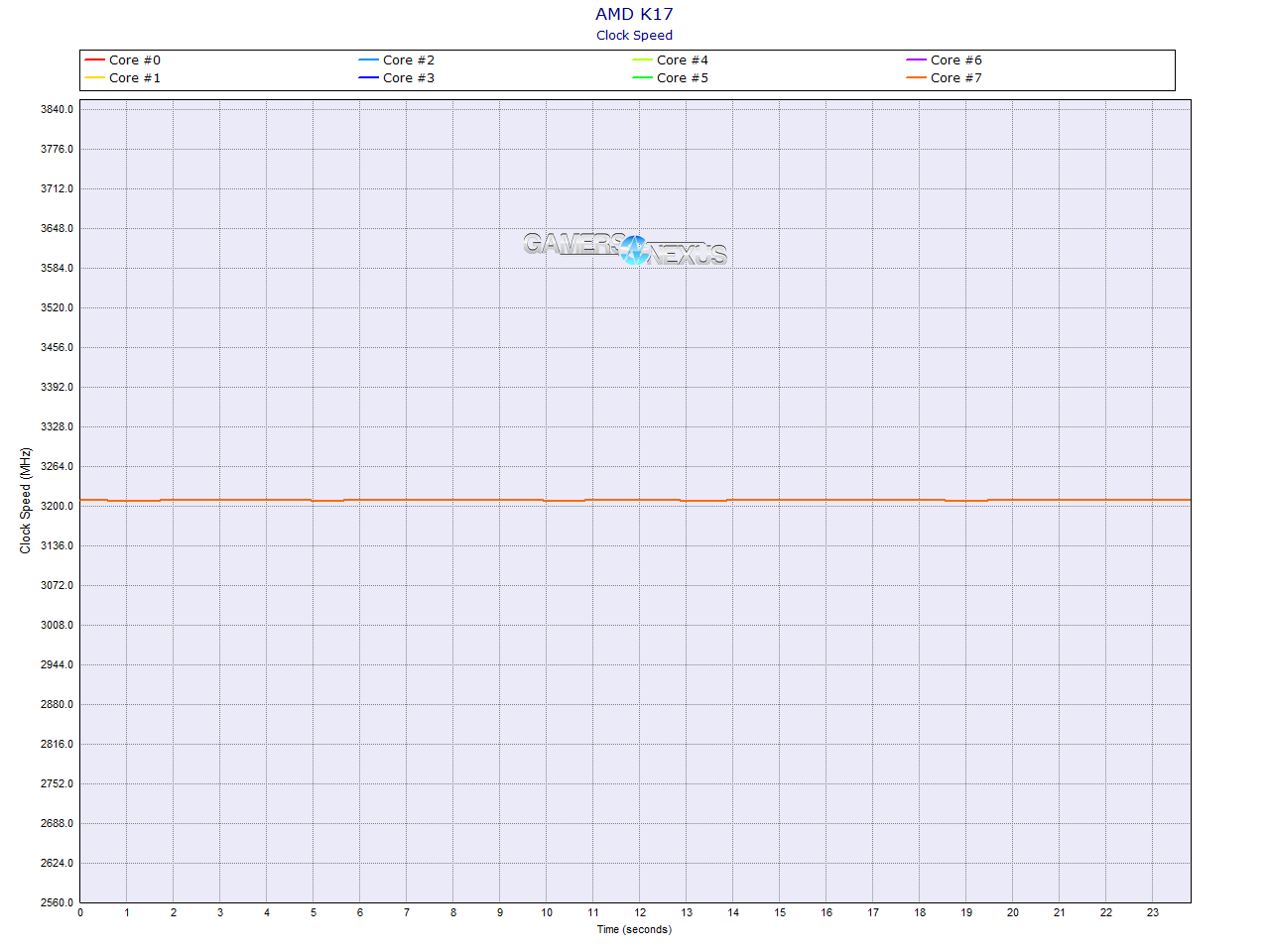Click the 3840.0 y-axis tick label

(x=57, y=109)
